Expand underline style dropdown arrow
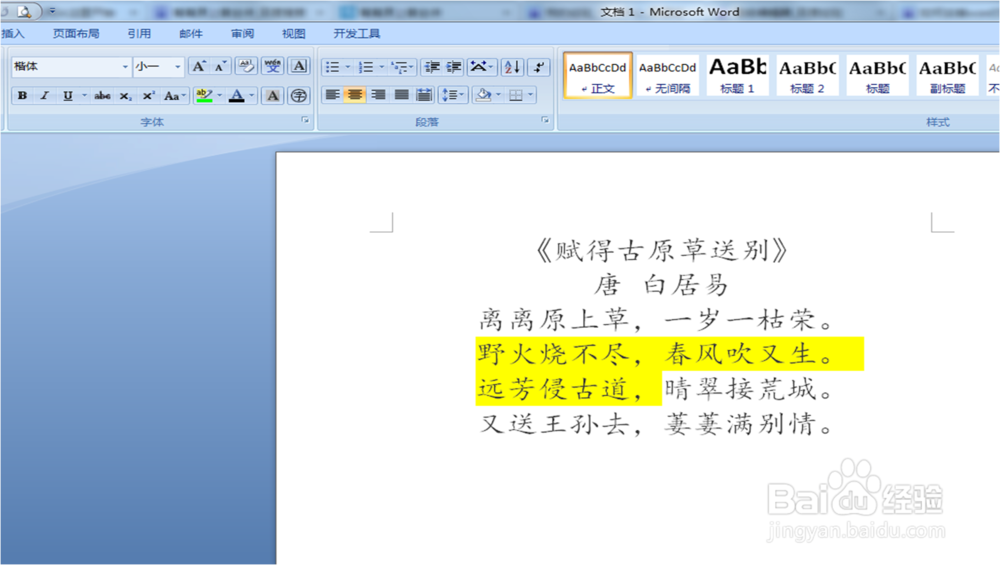Viewport: 1000px width, 565px height. (x=84, y=96)
